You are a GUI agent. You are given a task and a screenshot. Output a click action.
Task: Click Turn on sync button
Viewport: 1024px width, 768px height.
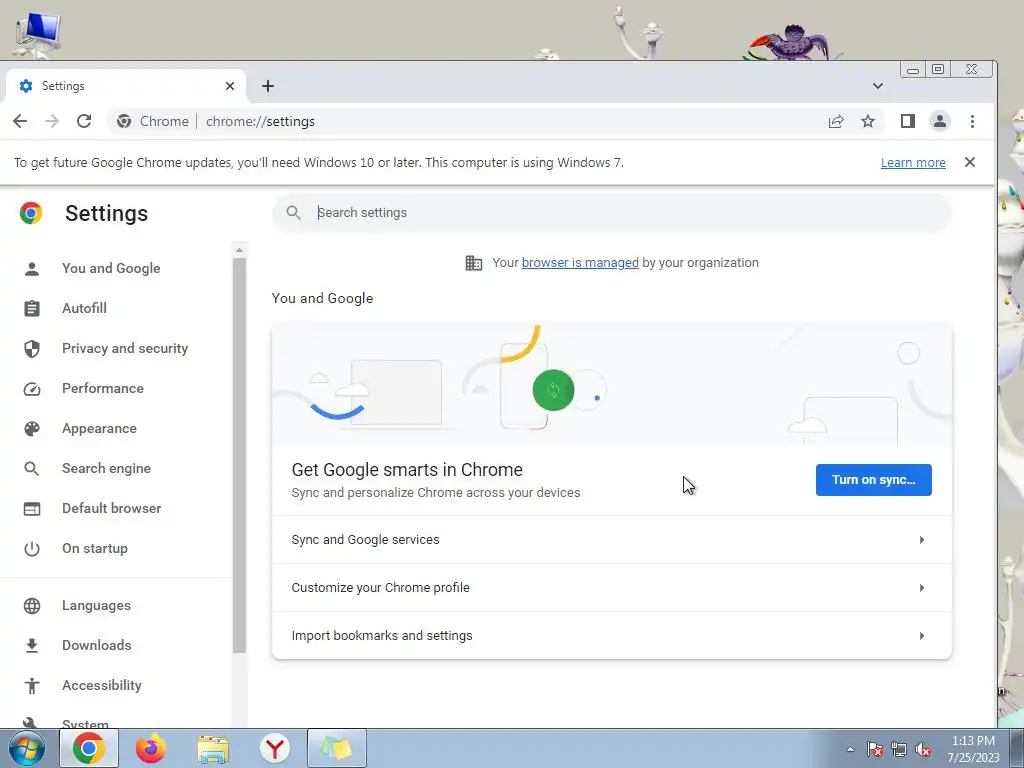(x=873, y=480)
